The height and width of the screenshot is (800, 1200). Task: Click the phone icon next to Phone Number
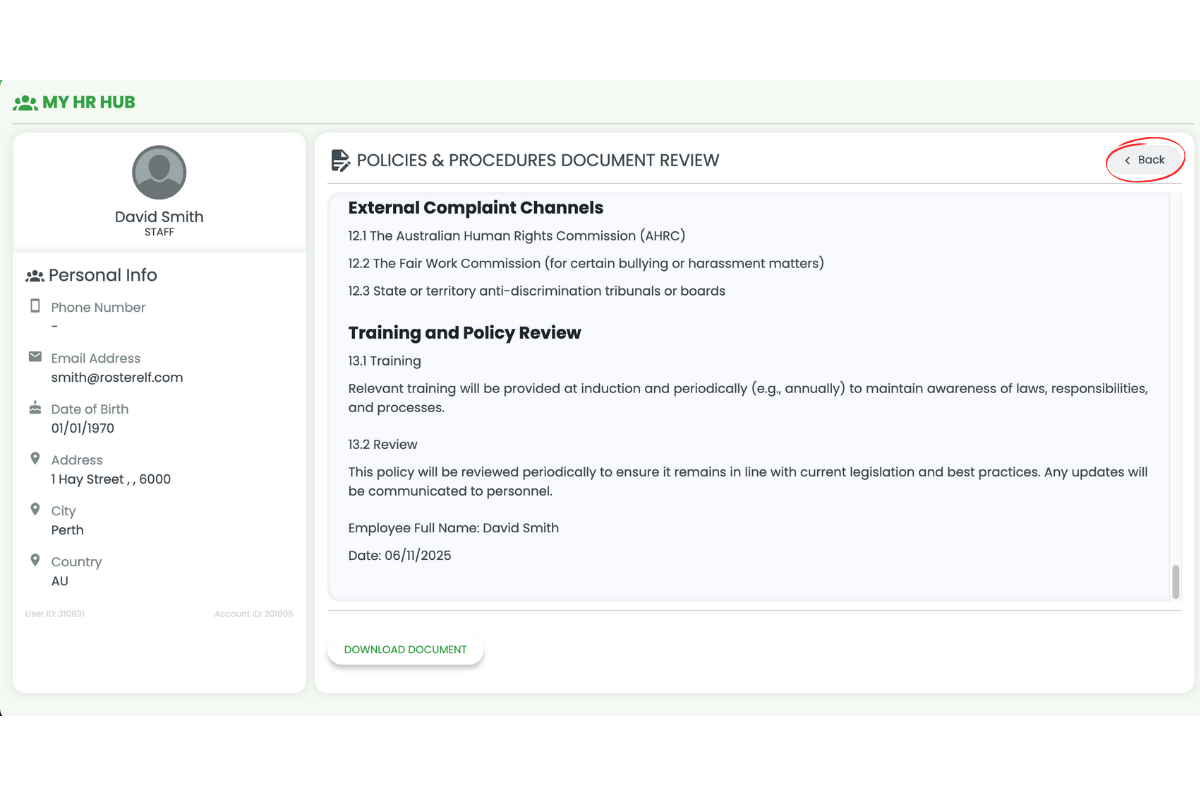[35, 307]
